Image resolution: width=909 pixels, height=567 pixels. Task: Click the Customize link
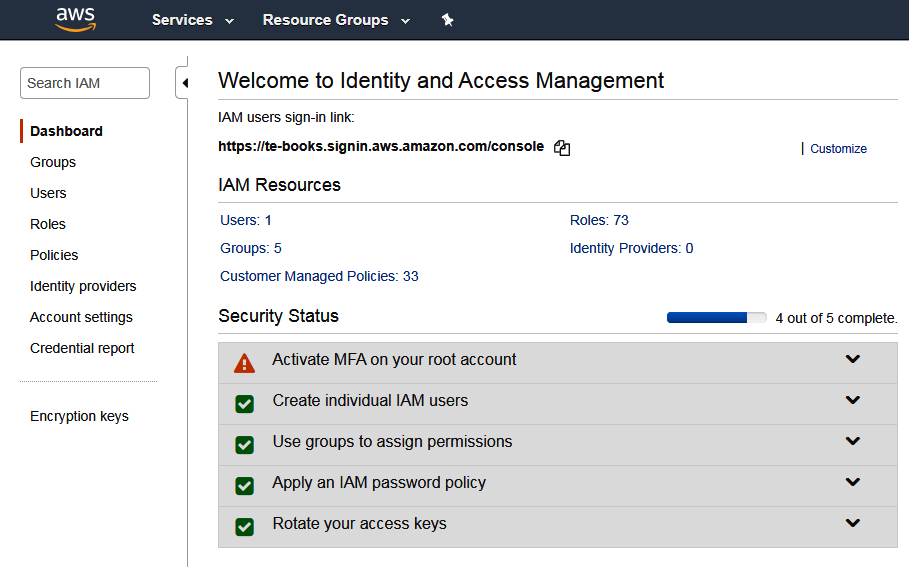(x=838, y=149)
